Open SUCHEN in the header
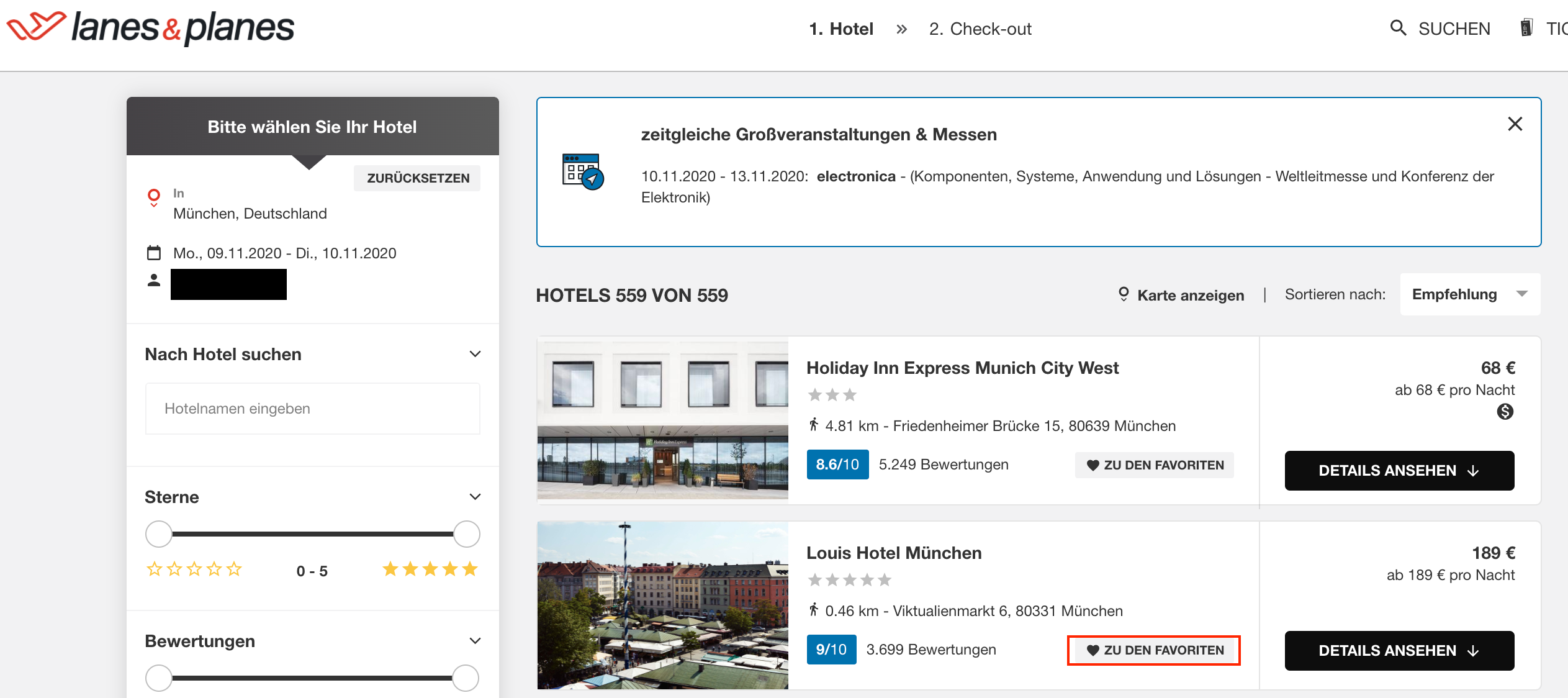 1454,29
